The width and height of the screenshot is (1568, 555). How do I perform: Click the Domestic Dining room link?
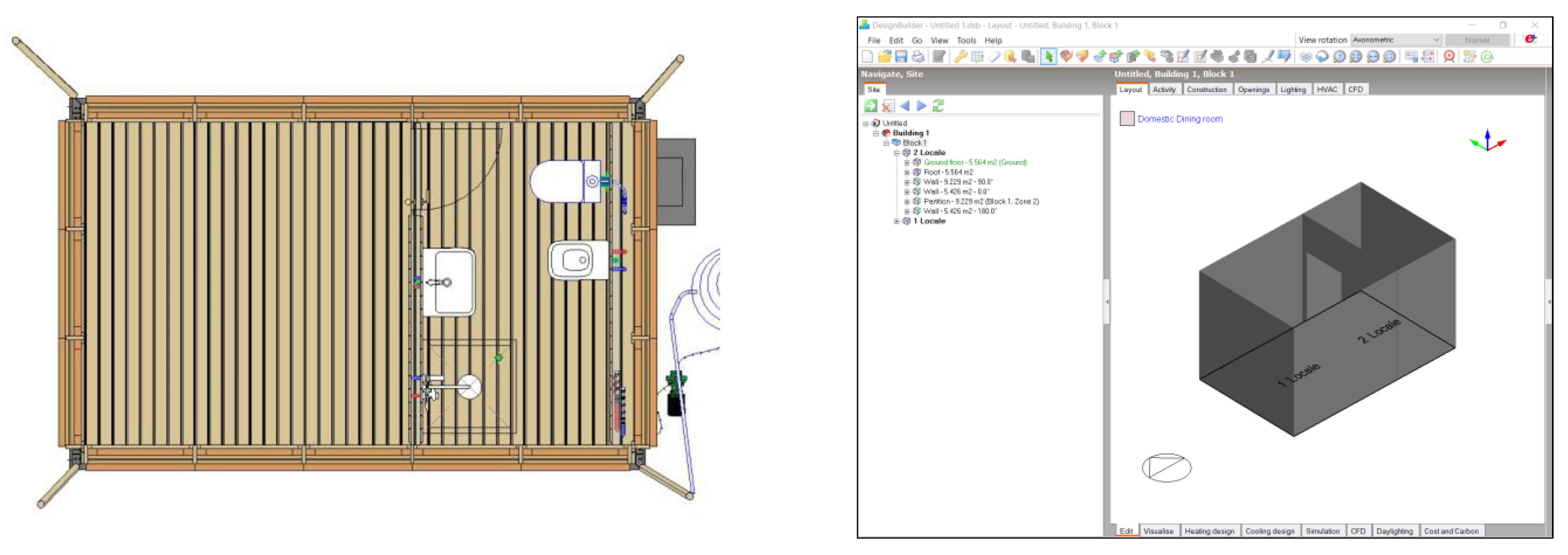[x=1180, y=119]
